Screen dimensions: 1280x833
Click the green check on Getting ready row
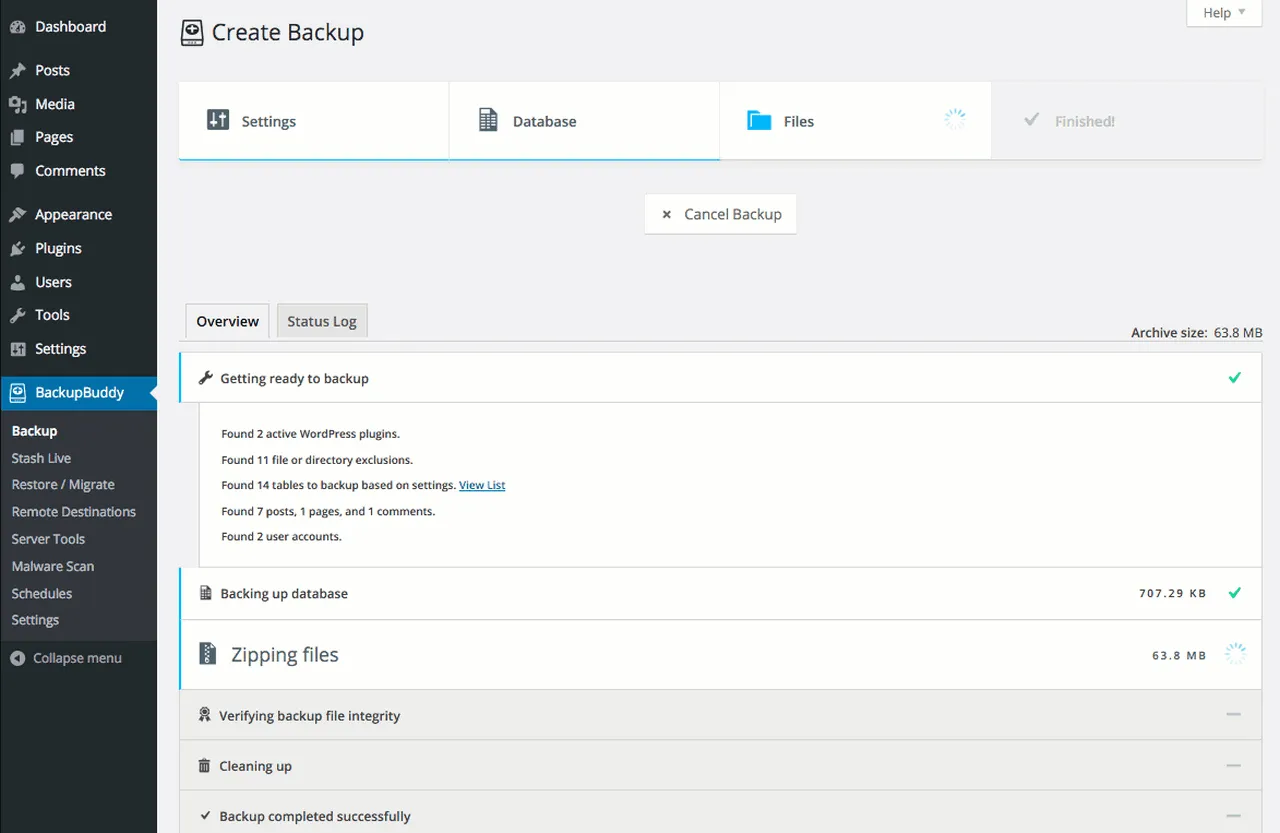click(x=1234, y=378)
